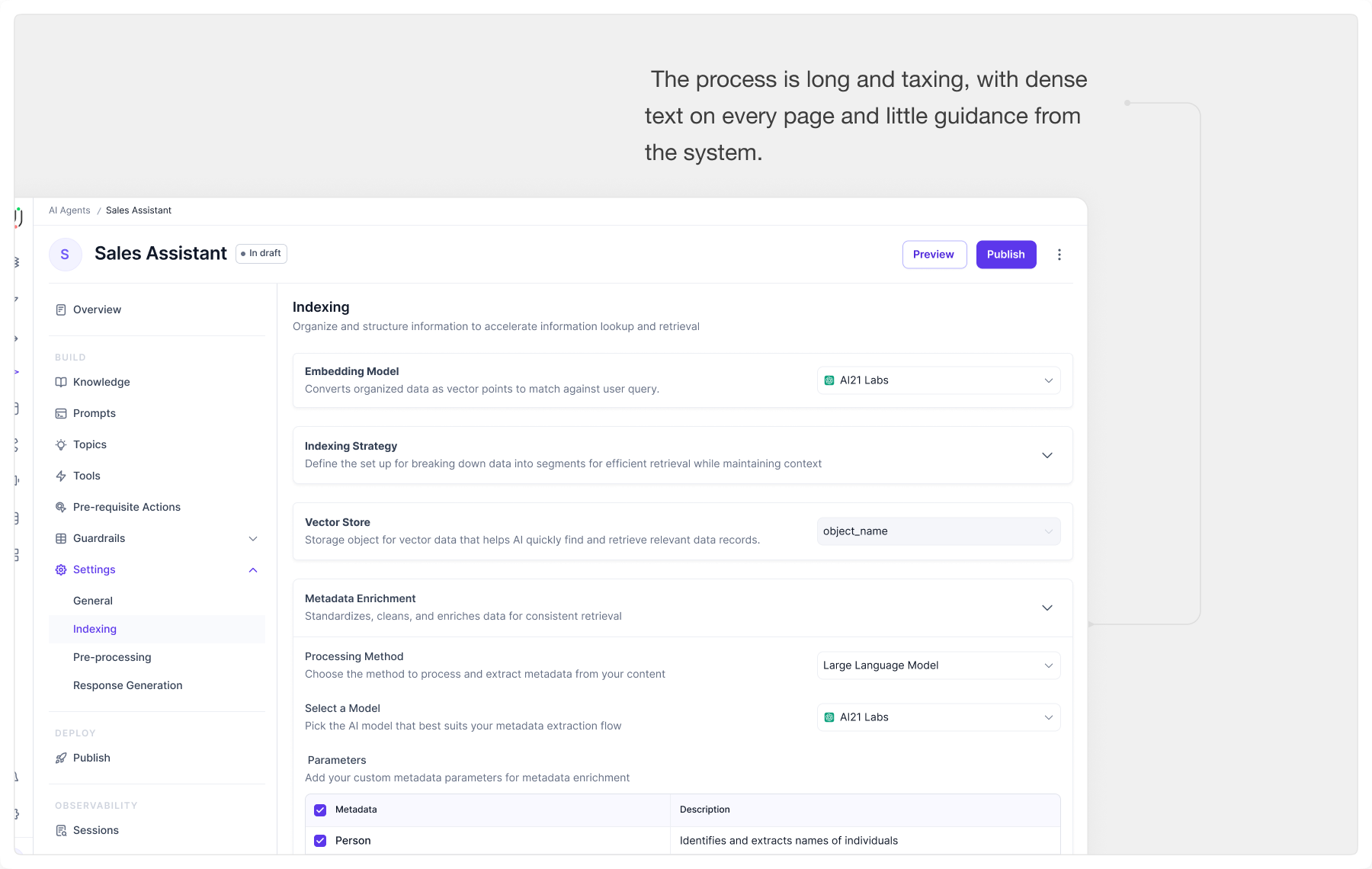Click the Overview document icon
The image size is (1372, 869).
tap(61, 309)
